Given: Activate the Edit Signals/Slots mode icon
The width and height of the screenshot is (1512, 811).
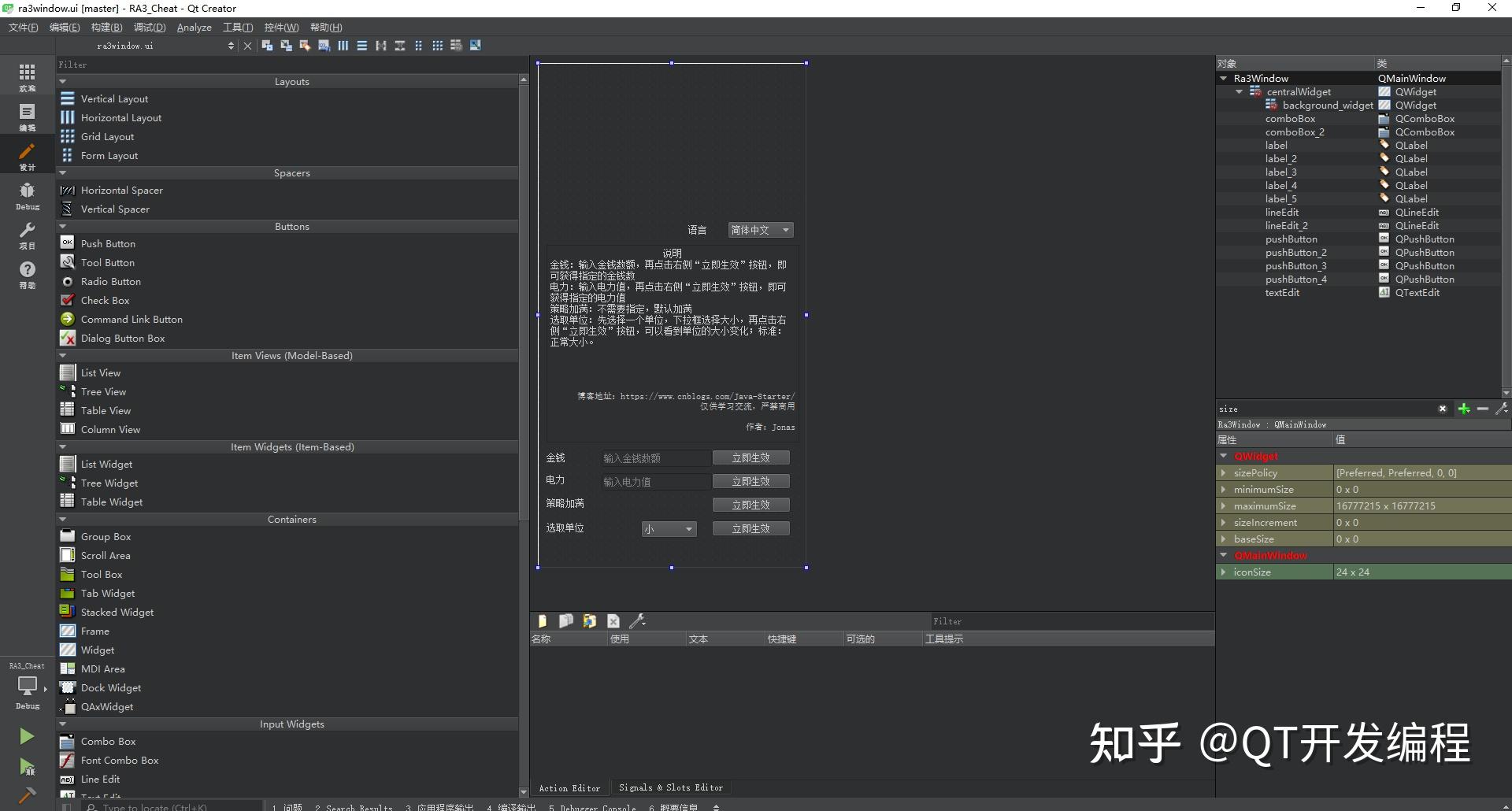Looking at the screenshot, I should coord(286,45).
